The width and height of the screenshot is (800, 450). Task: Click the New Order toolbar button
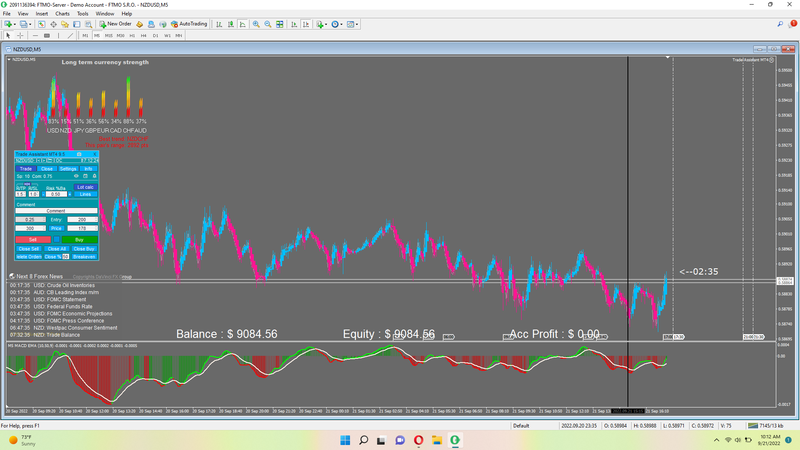[x=117, y=23]
